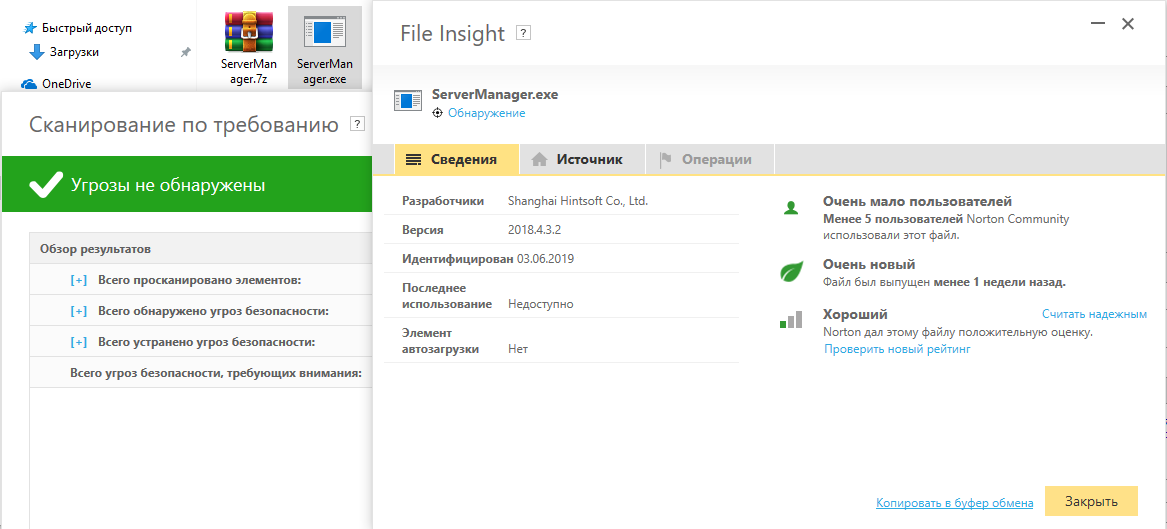Click Проверить новый рейтинг link
This screenshot has width=1167, height=529.
[897, 349]
